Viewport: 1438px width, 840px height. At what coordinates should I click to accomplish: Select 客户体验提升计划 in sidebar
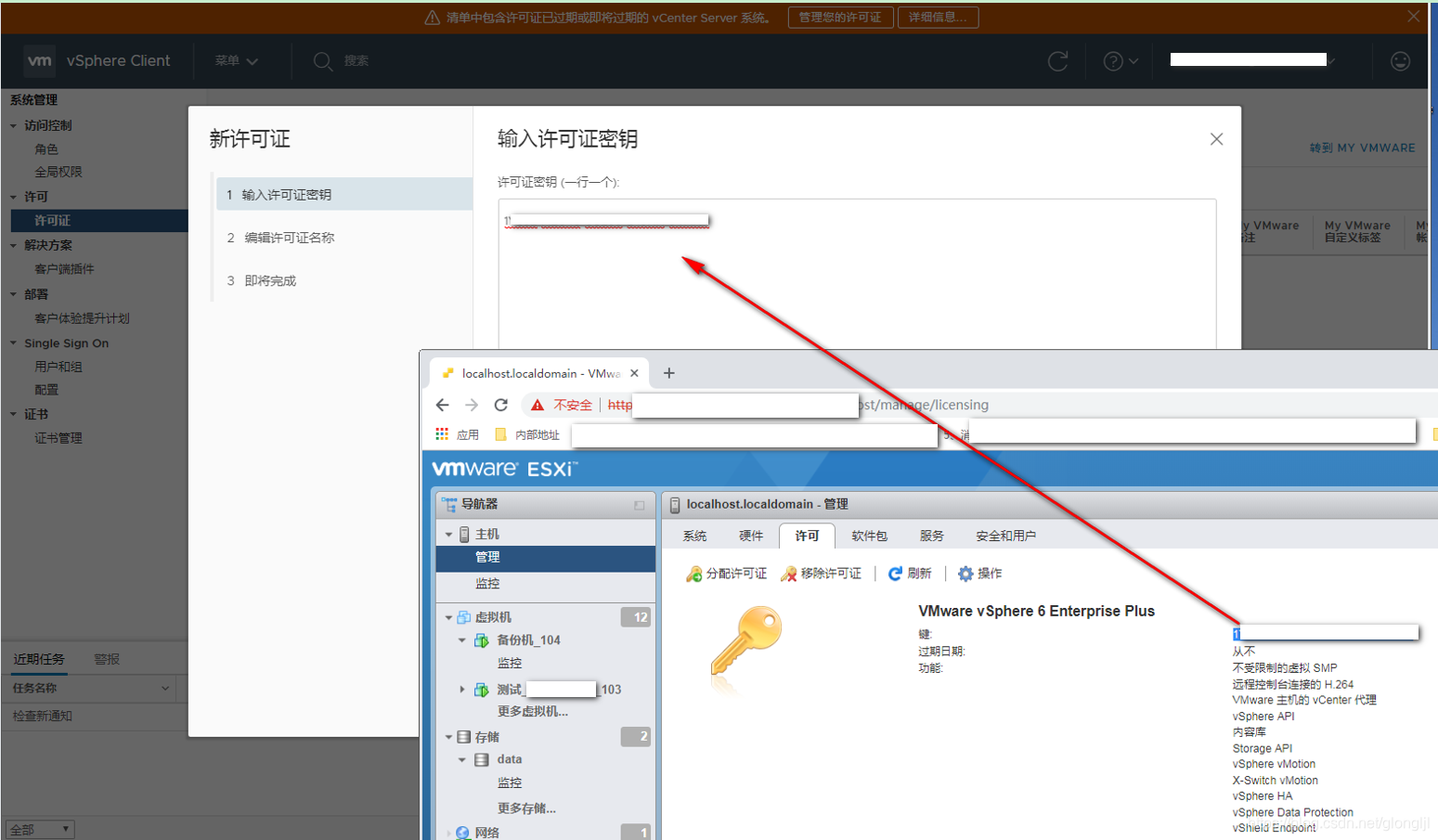click(82, 318)
